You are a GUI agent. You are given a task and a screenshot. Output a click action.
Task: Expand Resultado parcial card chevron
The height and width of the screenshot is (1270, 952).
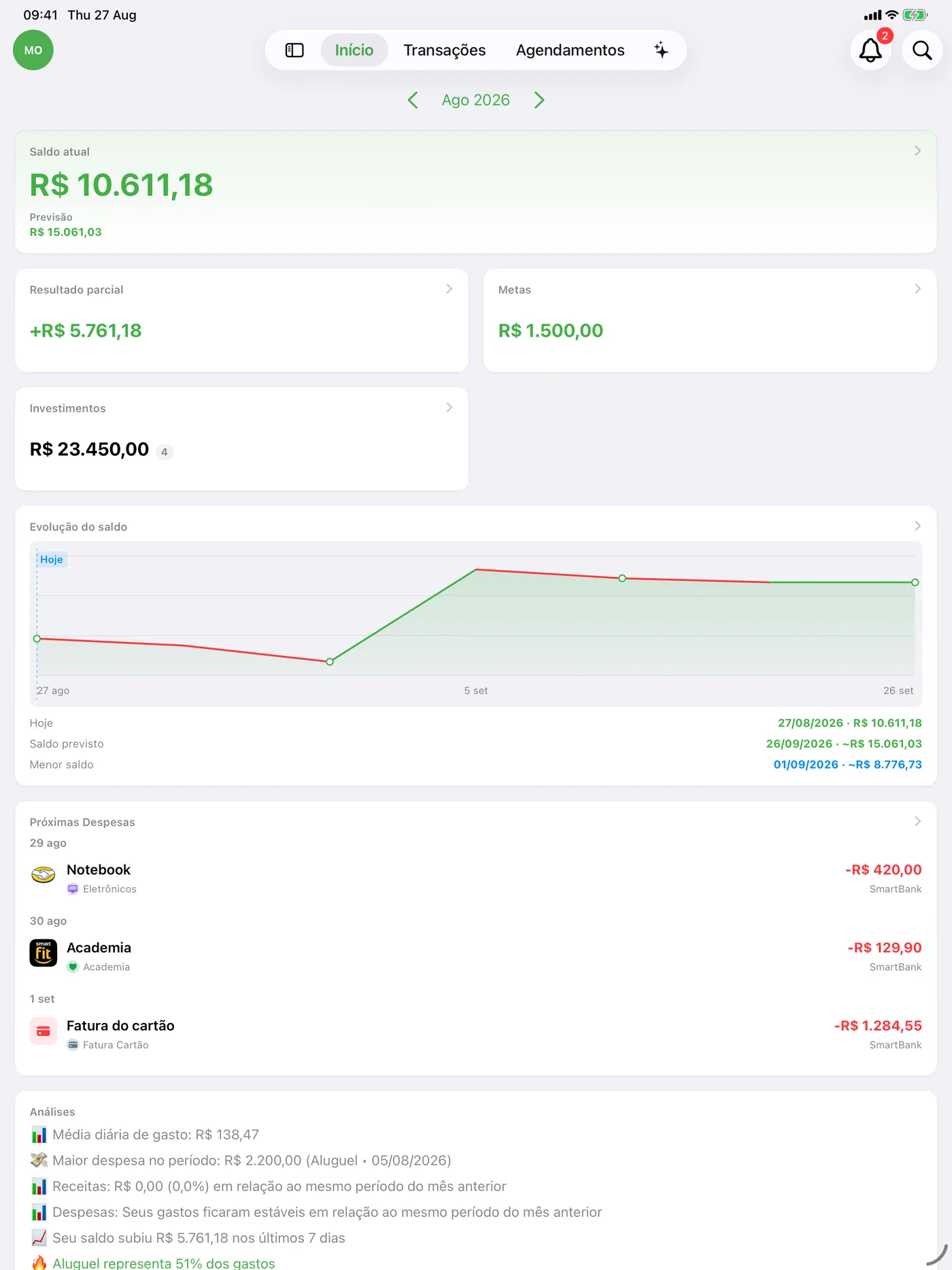pyautogui.click(x=449, y=289)
